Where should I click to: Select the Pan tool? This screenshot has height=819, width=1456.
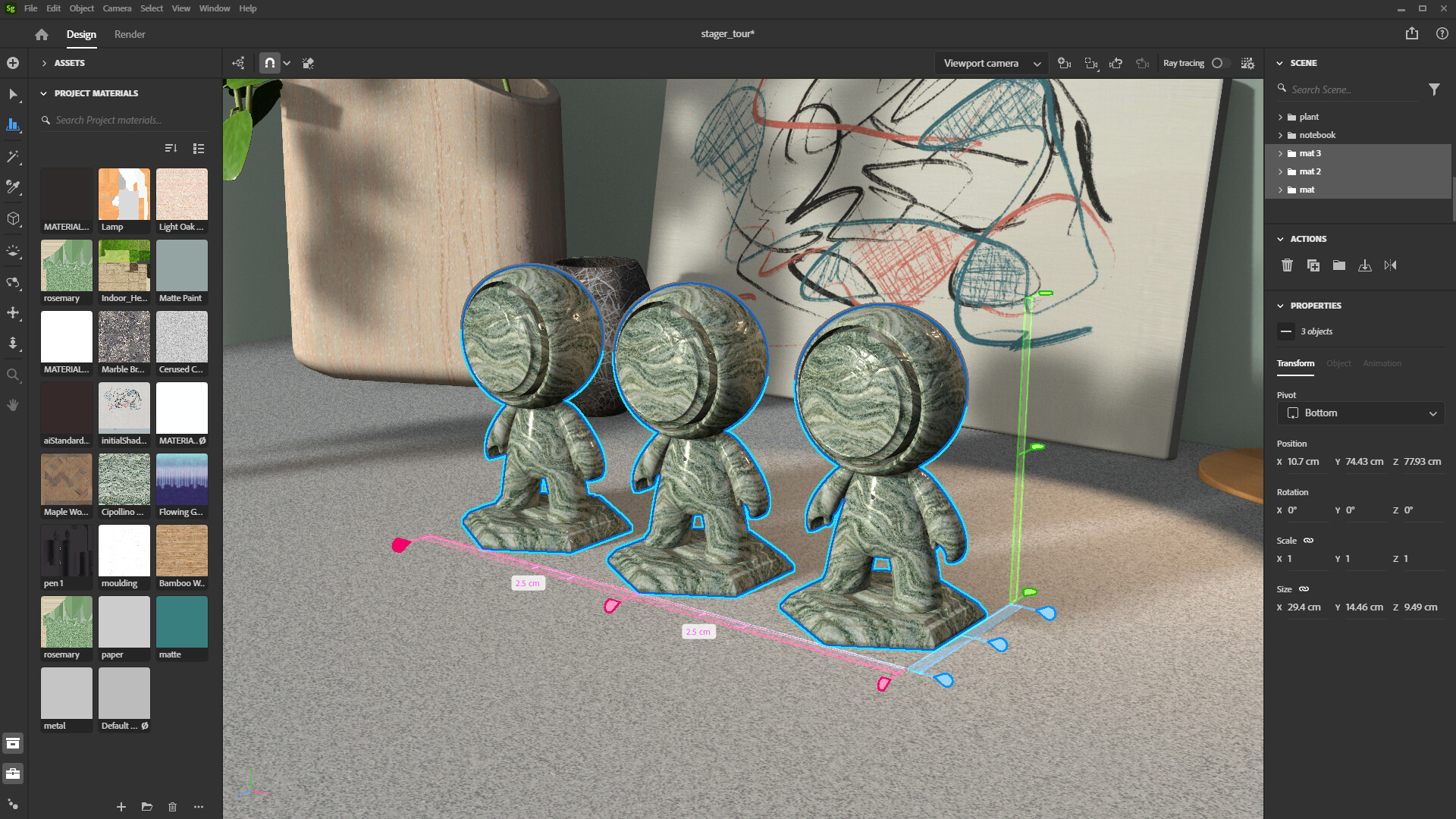tap(14, 405)
